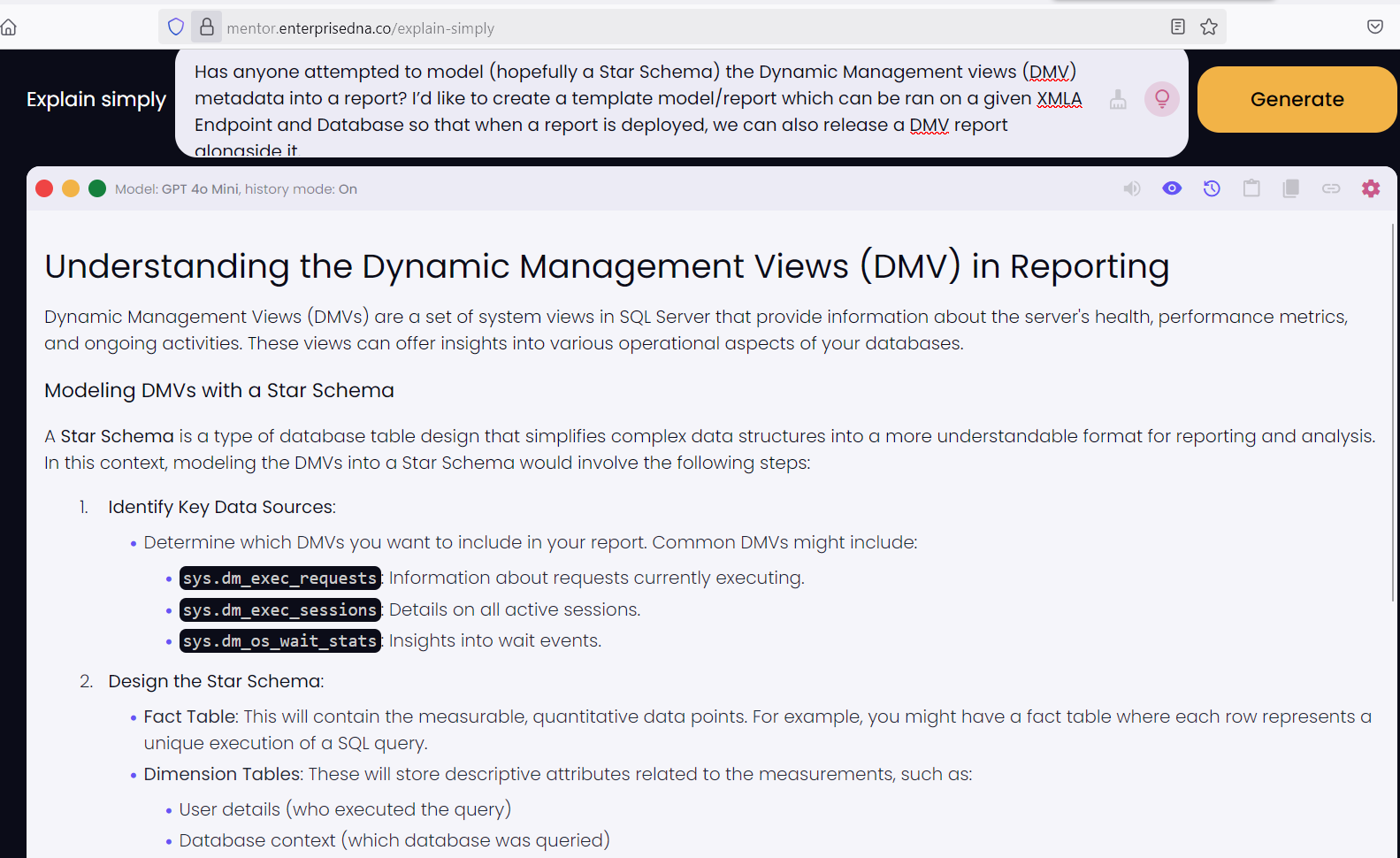Image resolution: width=1400 pixels, height=858 pixels.
Task: Click the yellow dot in output panel
Action: [x=71, y=188]
